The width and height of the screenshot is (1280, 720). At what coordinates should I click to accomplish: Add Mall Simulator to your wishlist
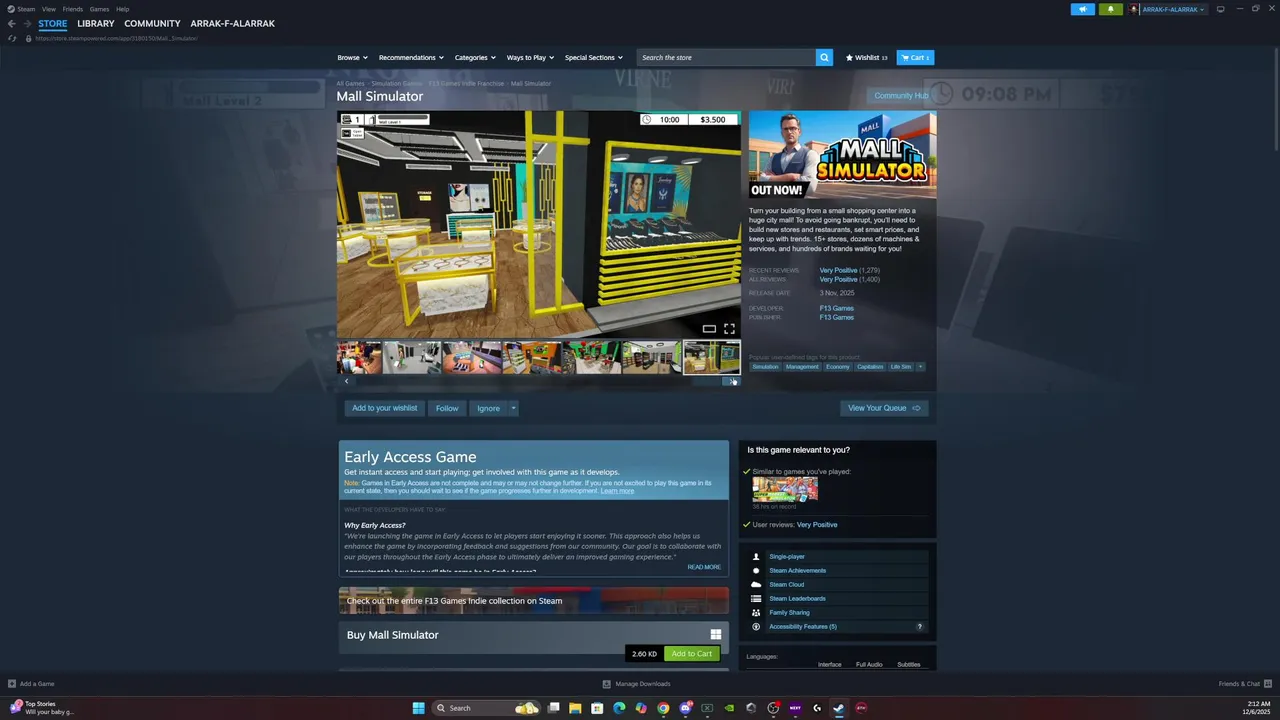pos(384,408)
